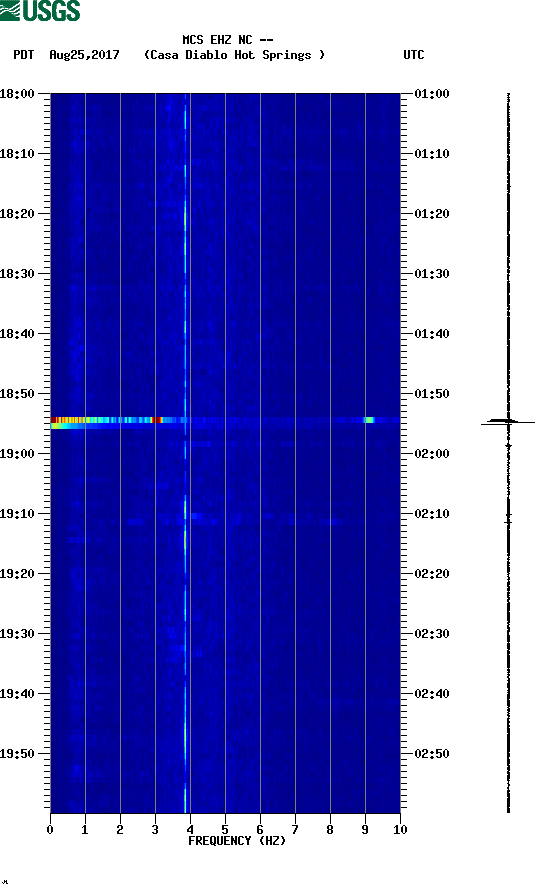The height and width of the screenshot is (893, 552).
Task: Click the large spike on the seismogram trace
Action: click(508, 422)
